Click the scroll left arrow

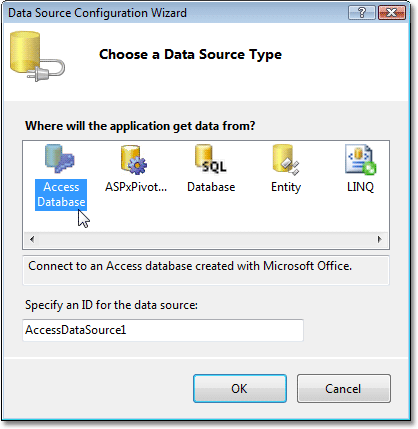point(32,239)
